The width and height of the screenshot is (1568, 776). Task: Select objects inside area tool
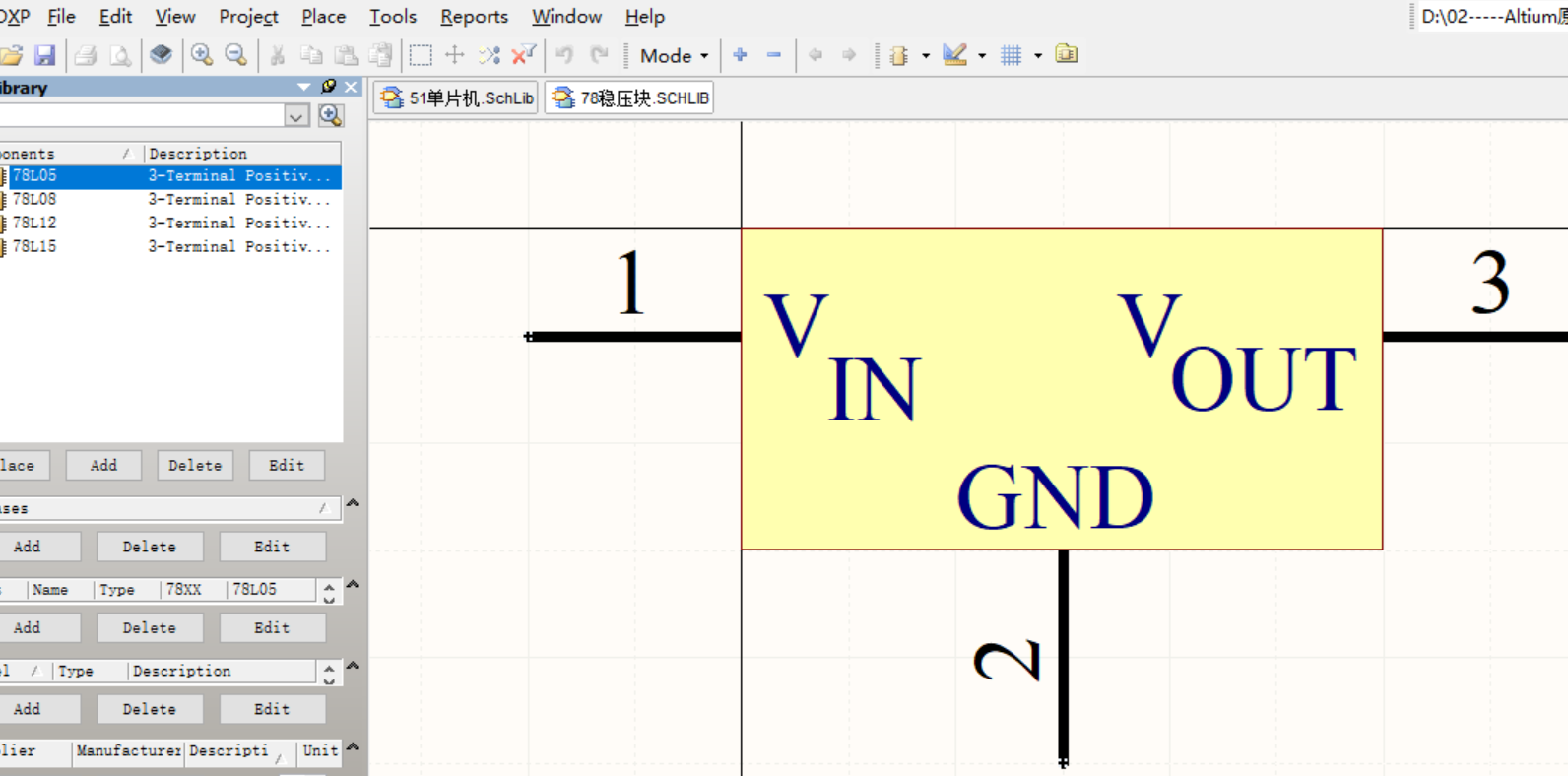tap(421, 55)
